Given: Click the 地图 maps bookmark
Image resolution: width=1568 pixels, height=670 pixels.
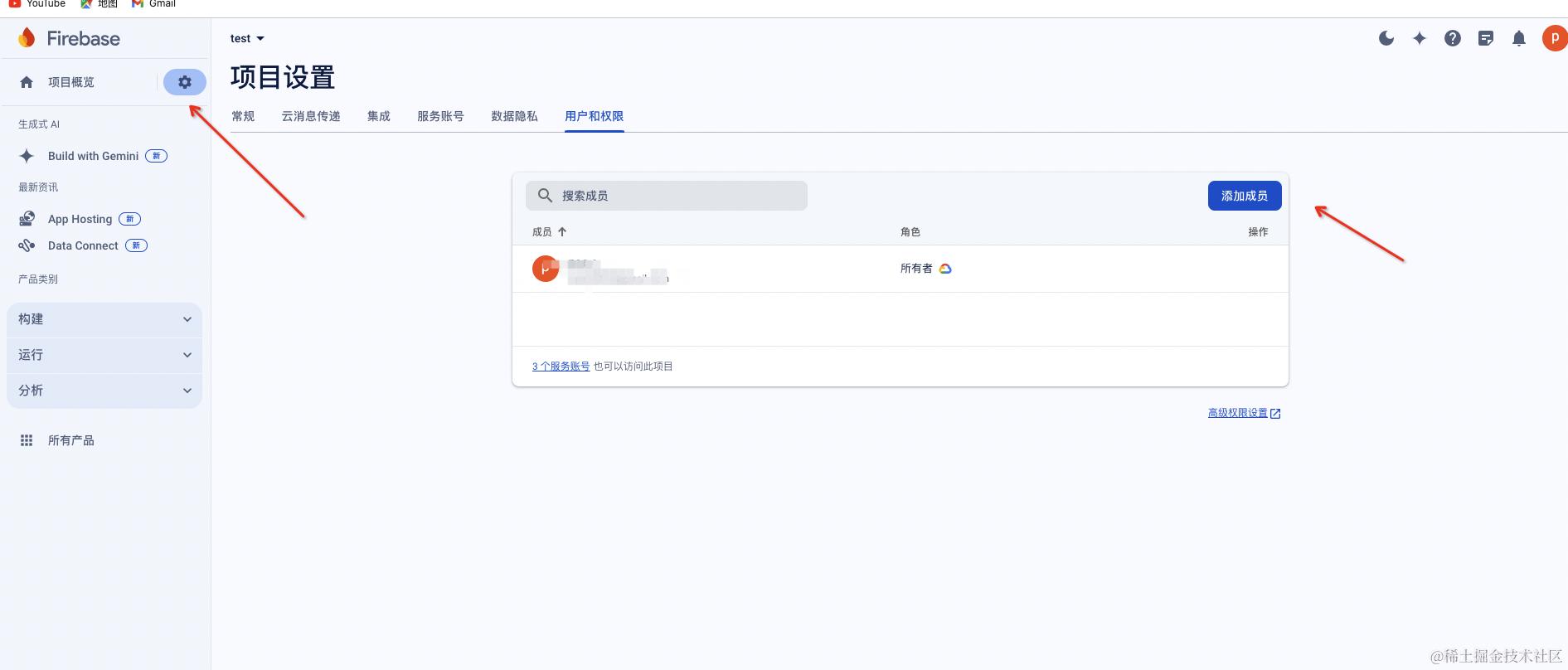Looking at the screenshot, I should click(x=99, y=4).
